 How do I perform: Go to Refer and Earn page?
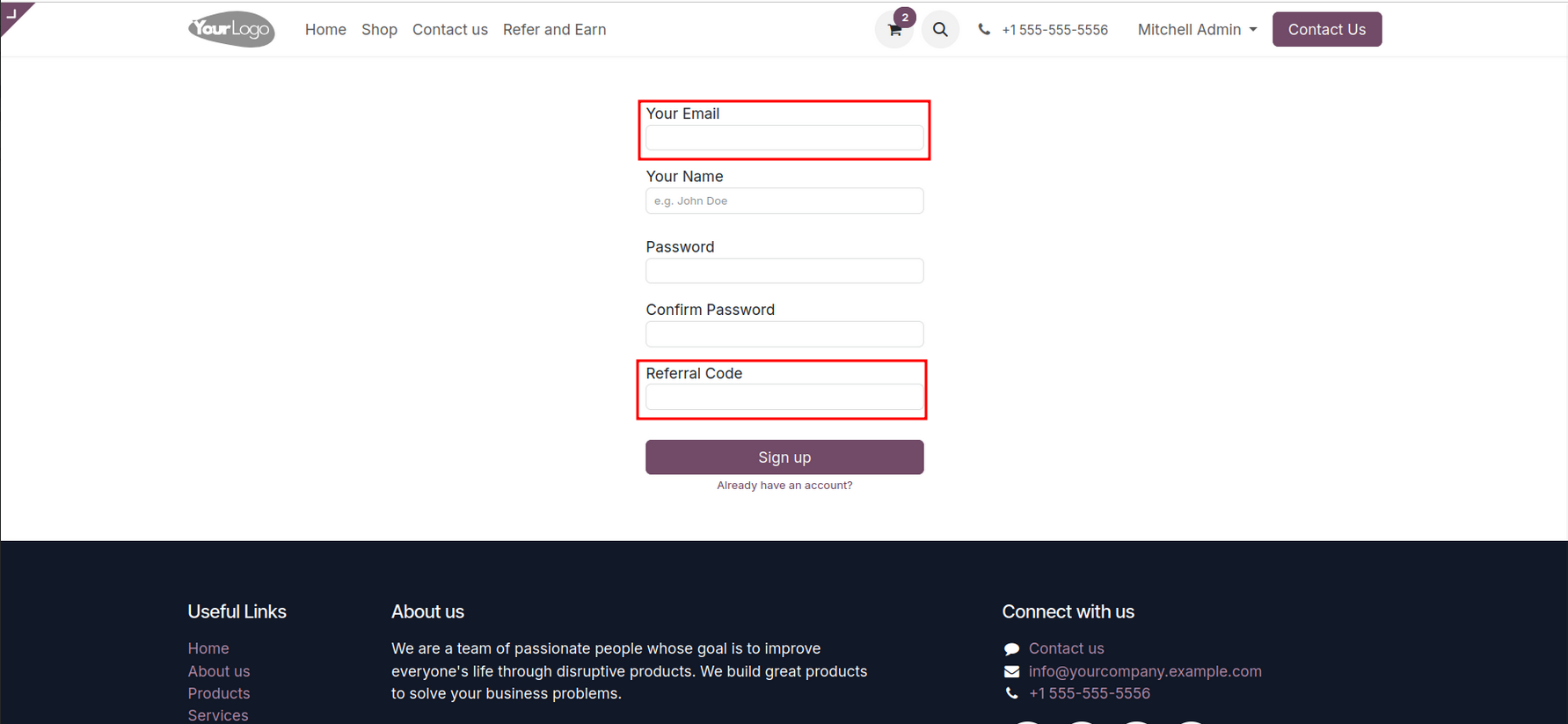click(554, 30)
